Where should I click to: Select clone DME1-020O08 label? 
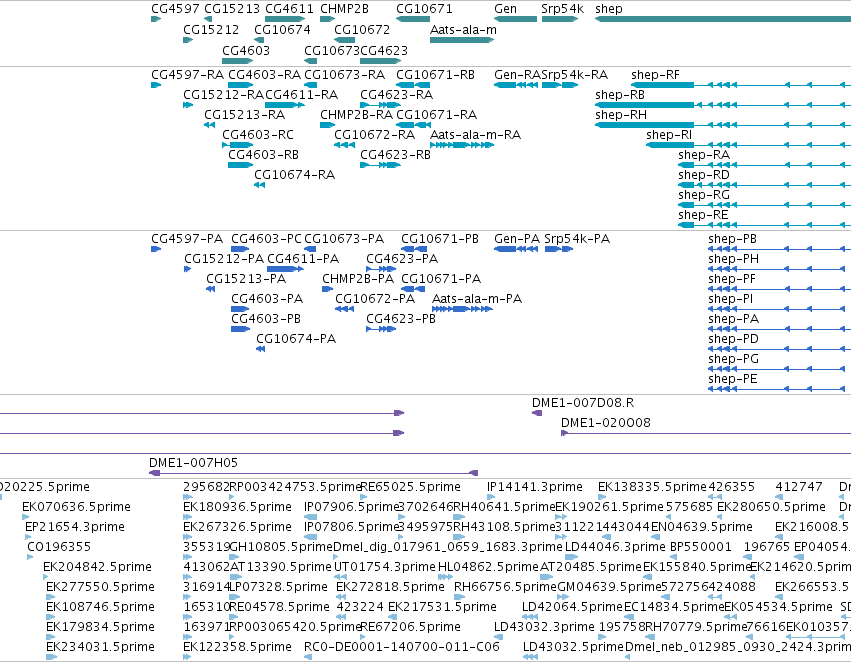(605, 423)
